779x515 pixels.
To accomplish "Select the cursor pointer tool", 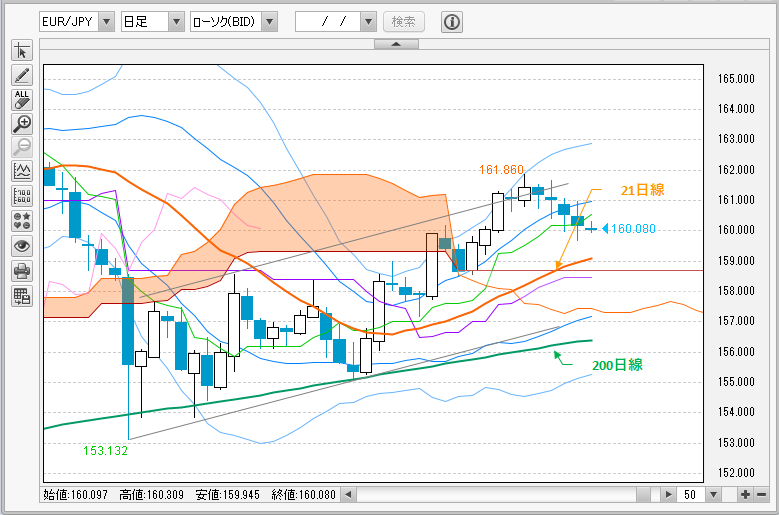I will click(x=22, y=51).
